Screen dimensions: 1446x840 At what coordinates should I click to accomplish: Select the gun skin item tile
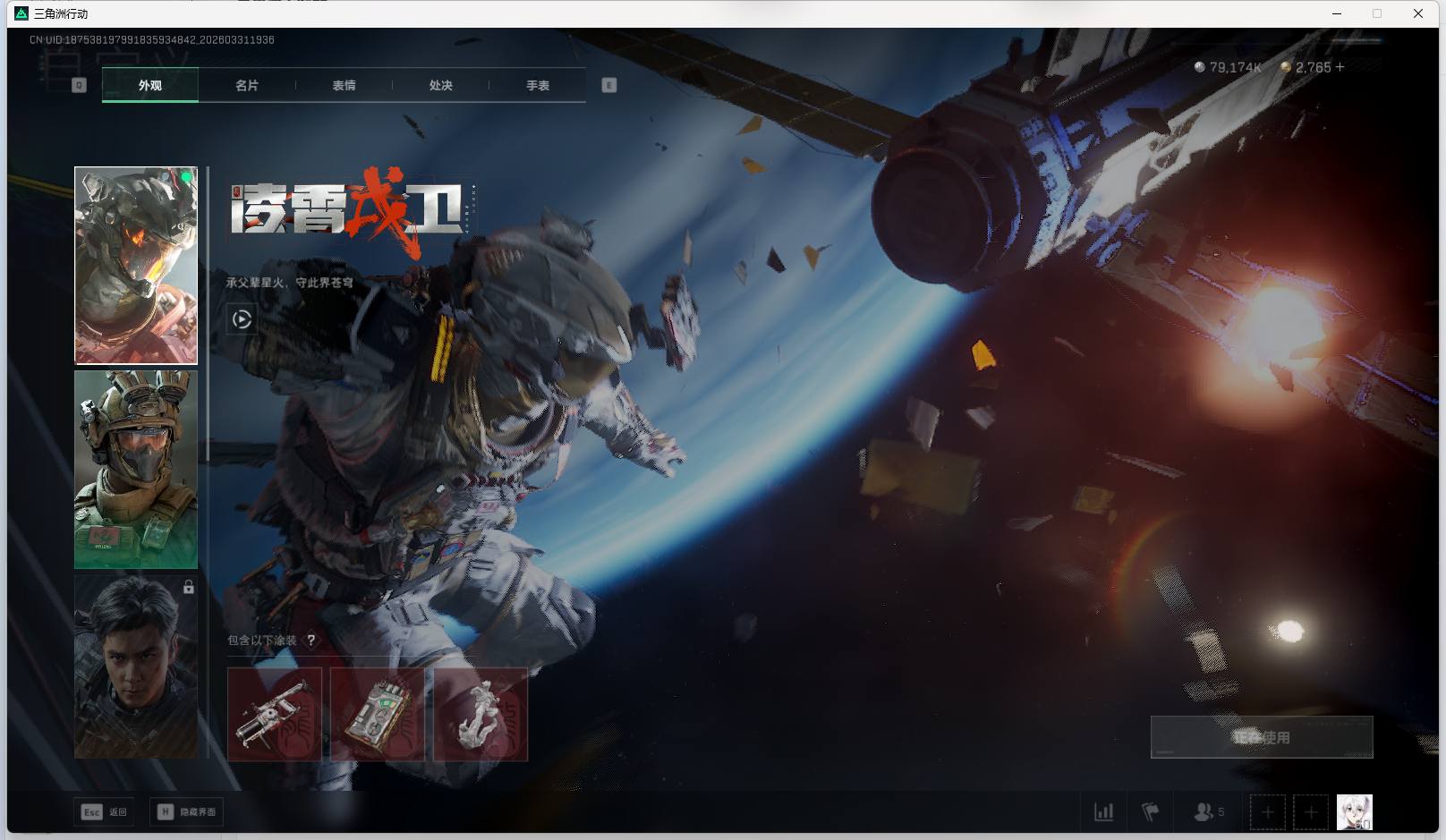pos(274,714)
